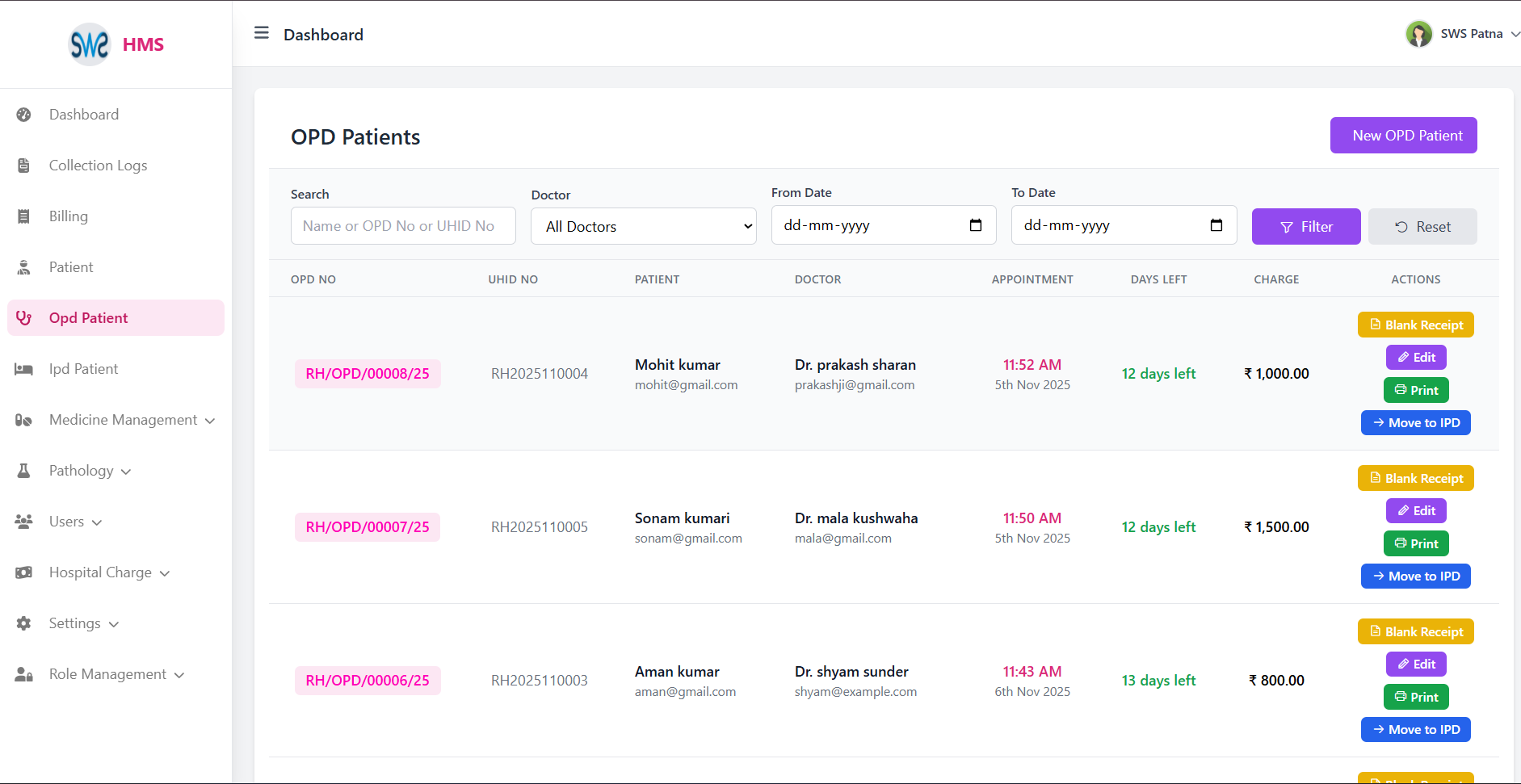Click the SWS Patna profile avatar

pos(1418,34)
